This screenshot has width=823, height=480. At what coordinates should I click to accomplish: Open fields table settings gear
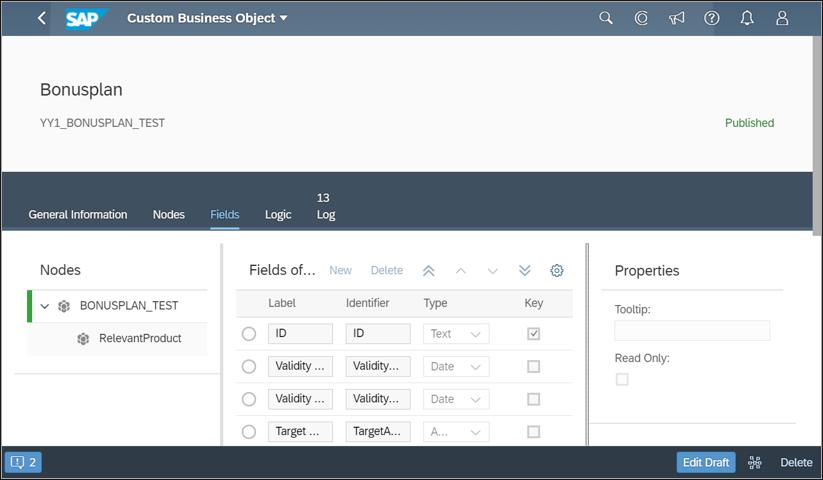557,270
